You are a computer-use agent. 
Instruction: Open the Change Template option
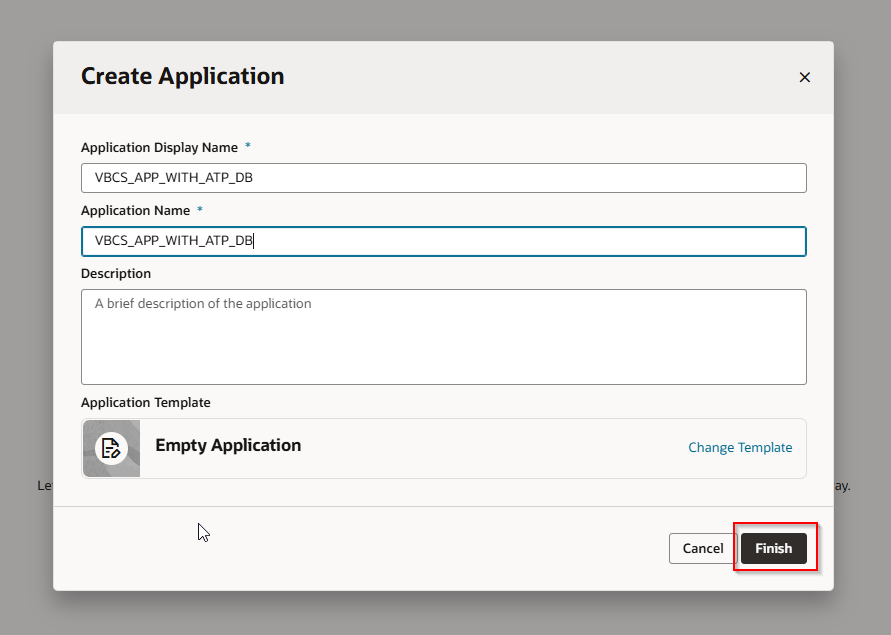[x=740, y=447]
